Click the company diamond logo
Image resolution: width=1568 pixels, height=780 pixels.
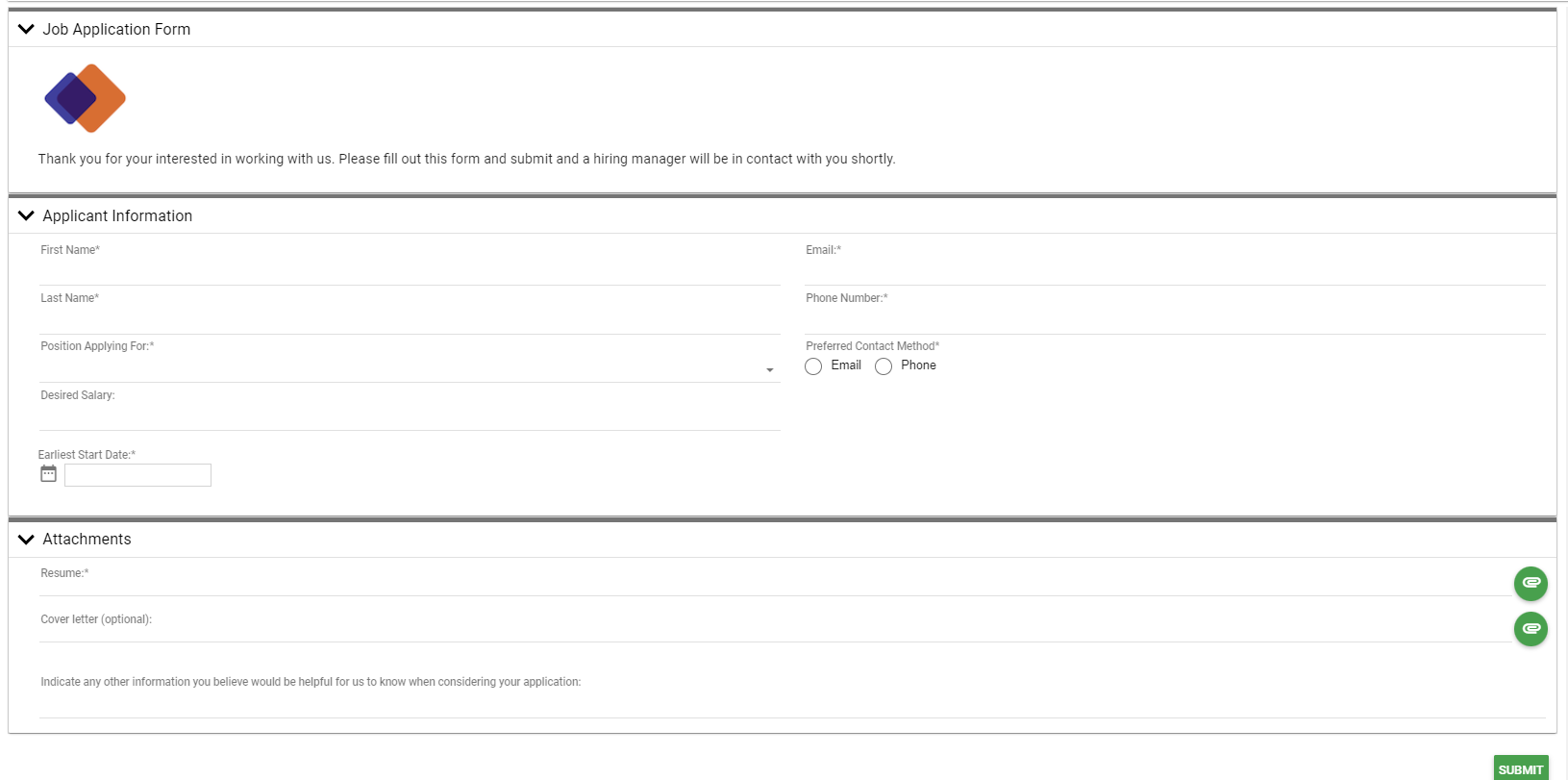coord(85,98)
